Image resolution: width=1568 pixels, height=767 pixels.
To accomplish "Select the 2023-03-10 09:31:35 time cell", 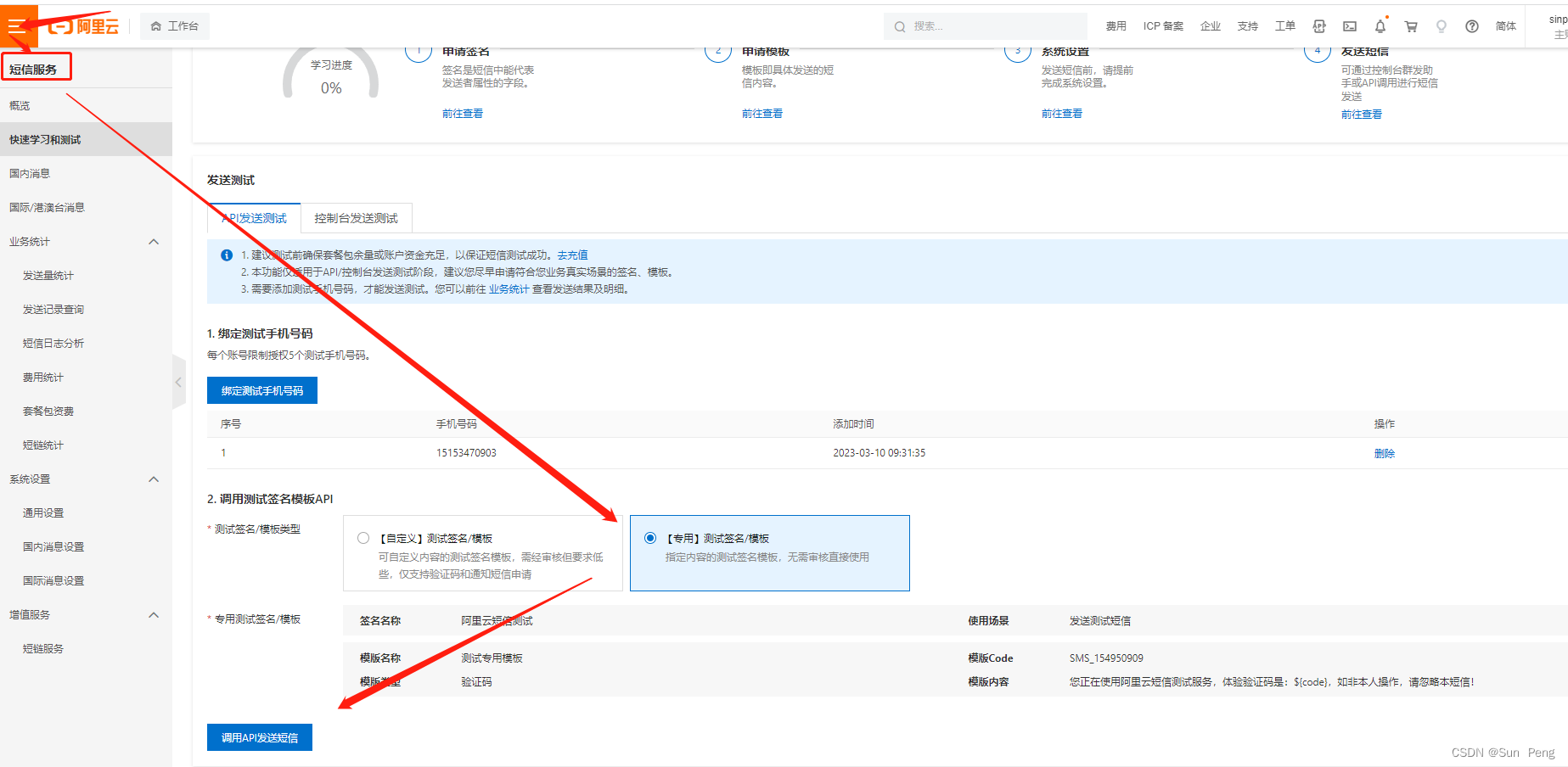I will (880, 453).
